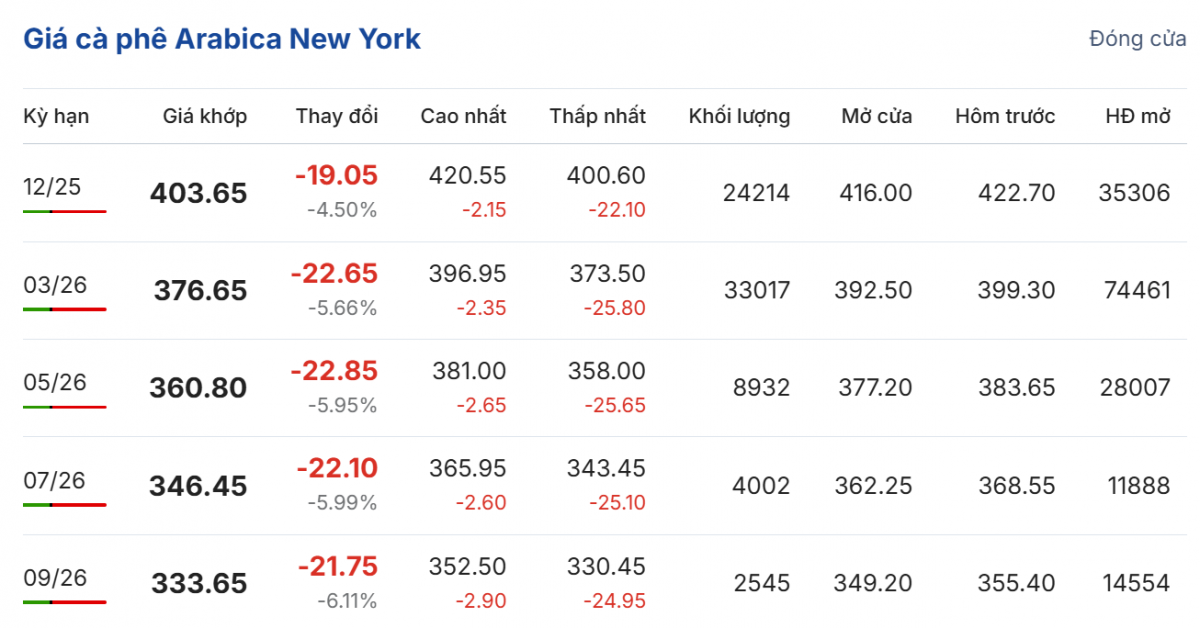Click the "Thấp nhất" column header
Image resolution: width=1200 pixels, height=628 pixels.
597,116
